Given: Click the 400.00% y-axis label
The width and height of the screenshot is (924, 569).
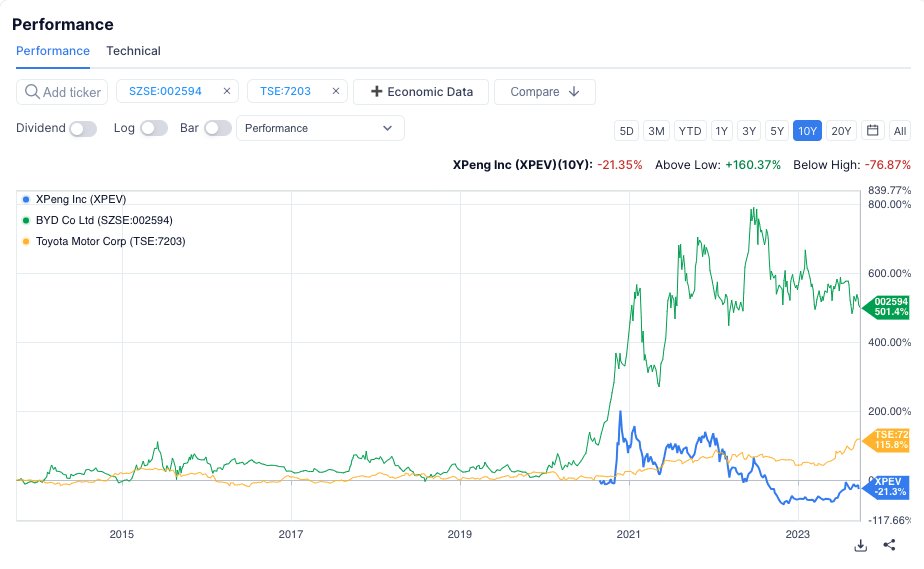Looking at the screenshot, I should 889,342.
